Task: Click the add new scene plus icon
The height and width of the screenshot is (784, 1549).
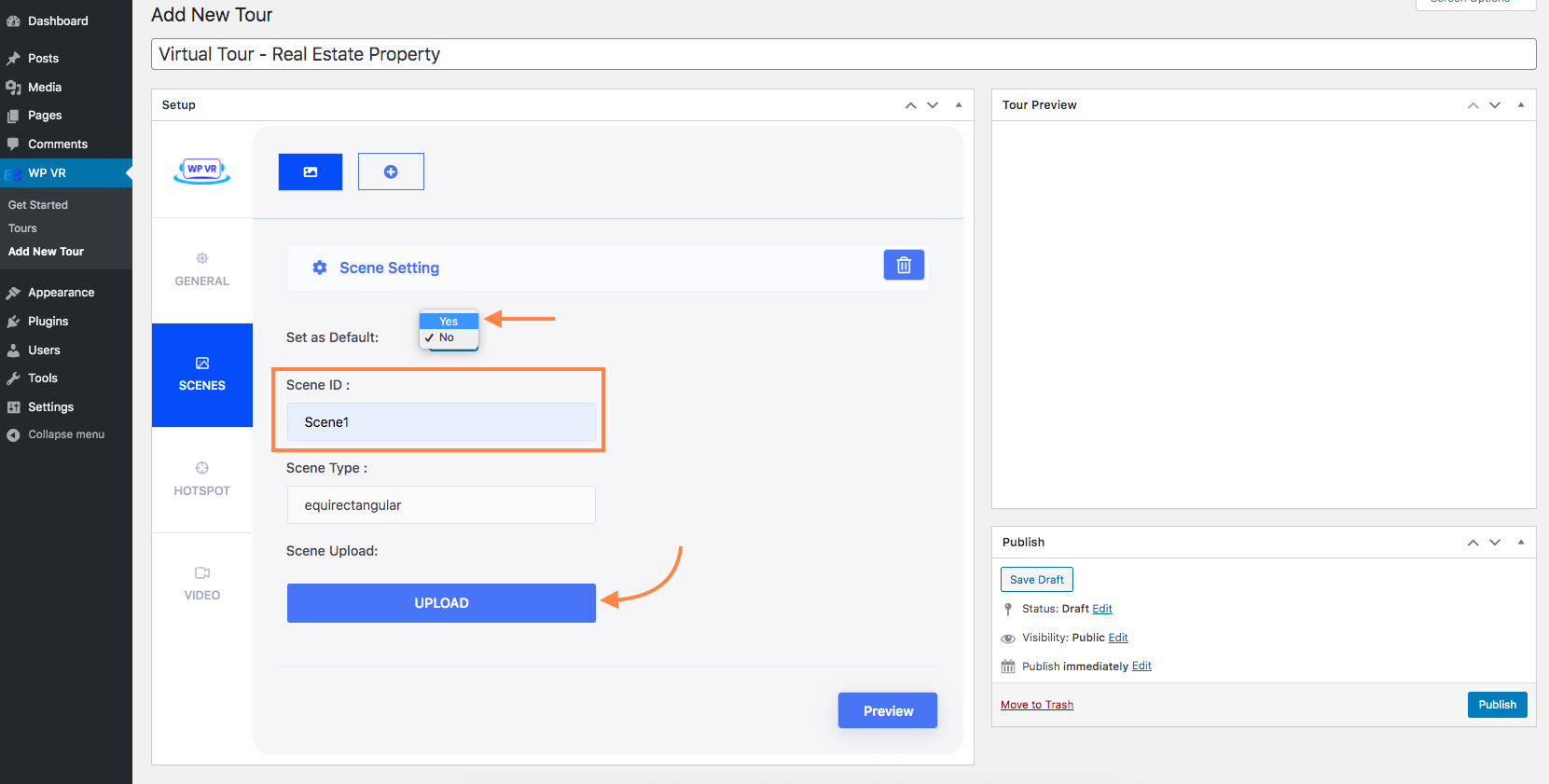Action: point(391,172)
